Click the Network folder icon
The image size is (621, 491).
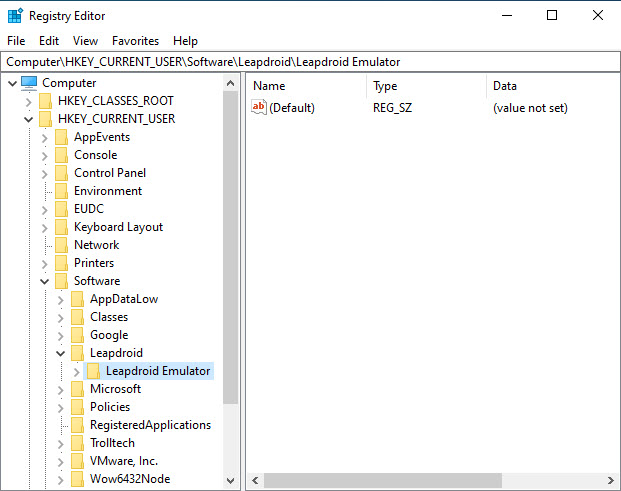click(x=61, y=245)
